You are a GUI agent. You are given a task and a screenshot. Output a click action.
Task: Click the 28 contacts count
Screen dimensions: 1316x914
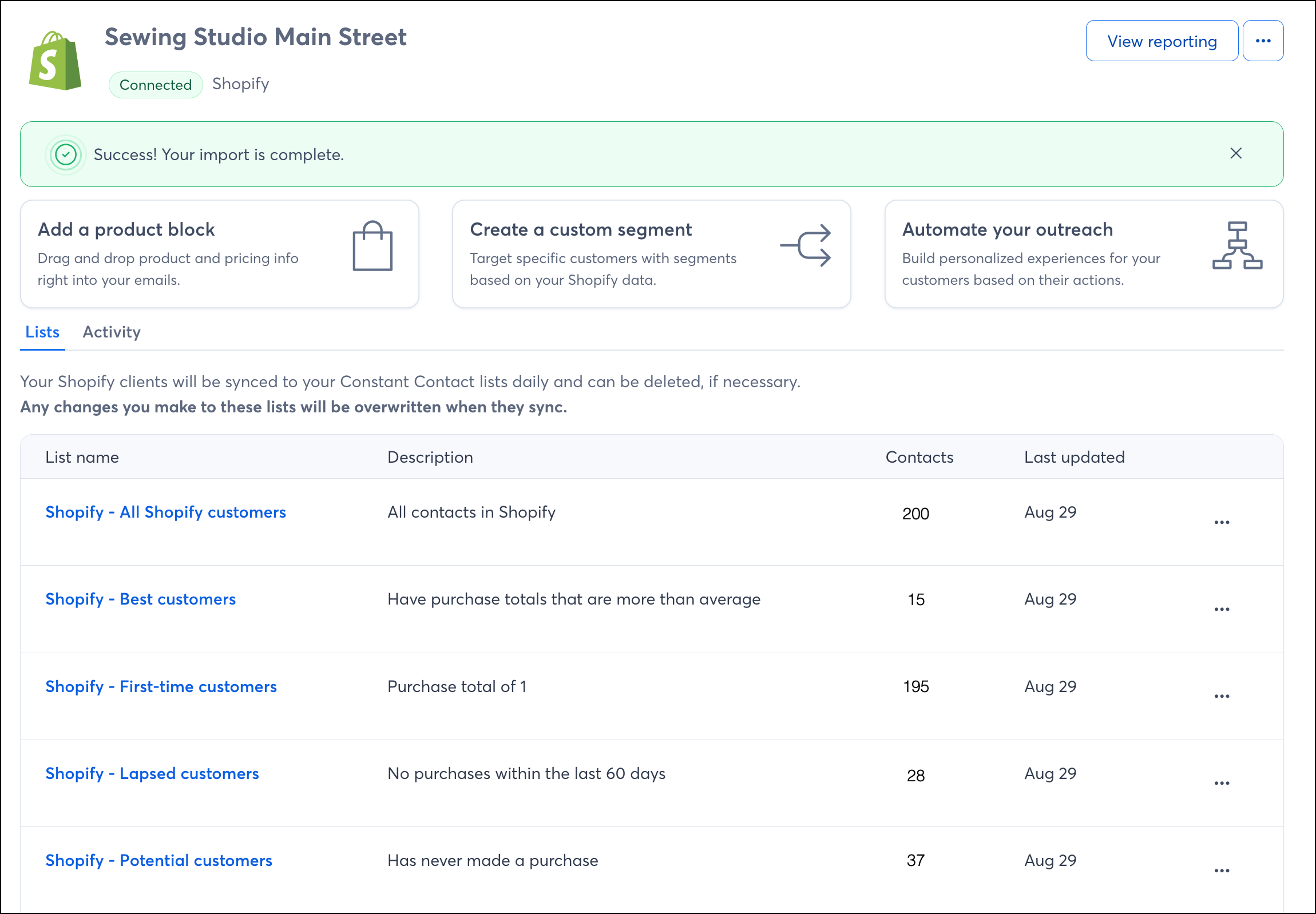coord(915,776)
